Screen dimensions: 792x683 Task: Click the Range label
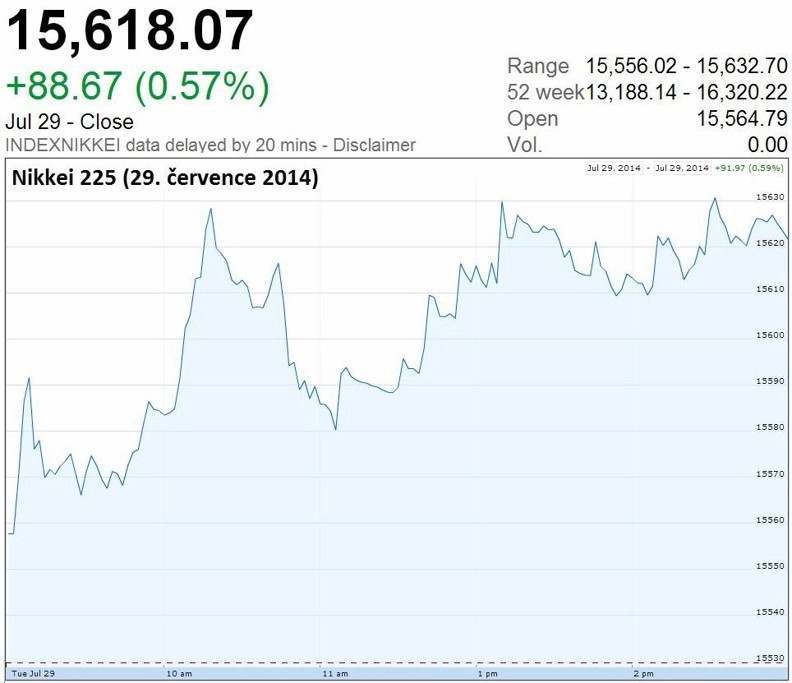click(x=538, y=66)
